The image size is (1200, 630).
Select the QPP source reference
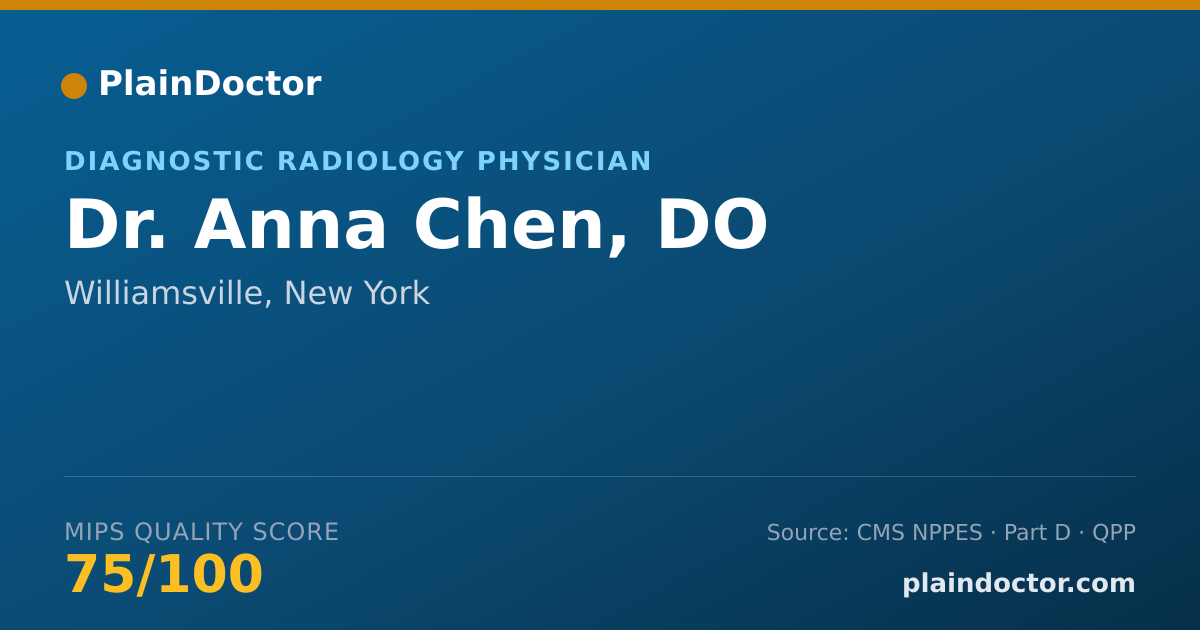[1114, 533]
